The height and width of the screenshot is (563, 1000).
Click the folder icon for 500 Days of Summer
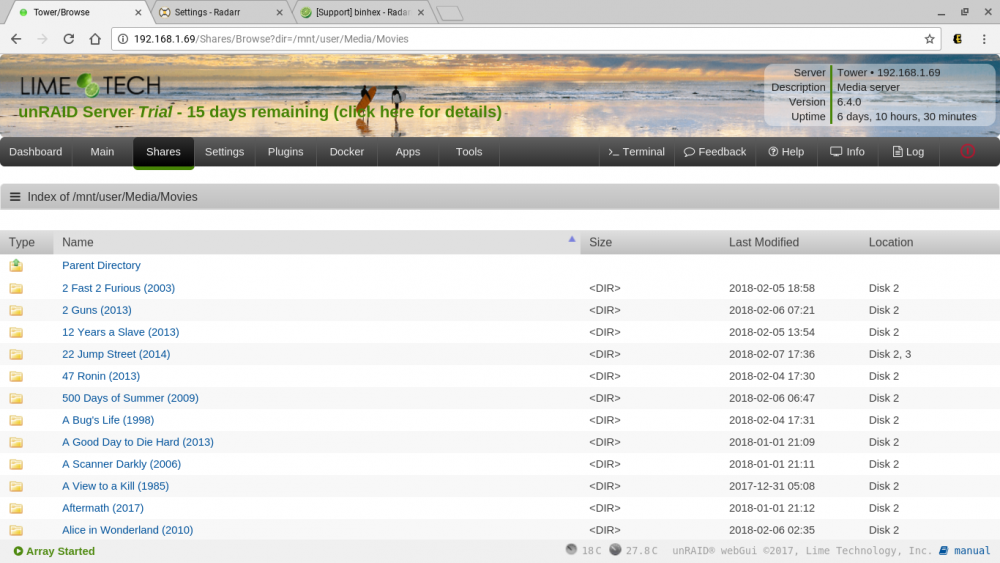click(x=16, y=398)
